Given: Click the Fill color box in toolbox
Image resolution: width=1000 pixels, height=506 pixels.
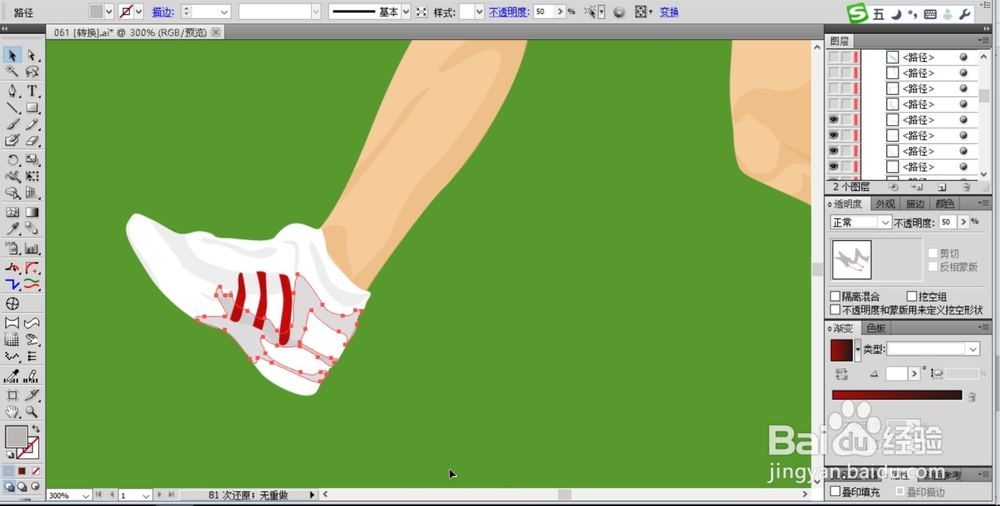Looking at the screenshot, I should [x=16, y=437].
